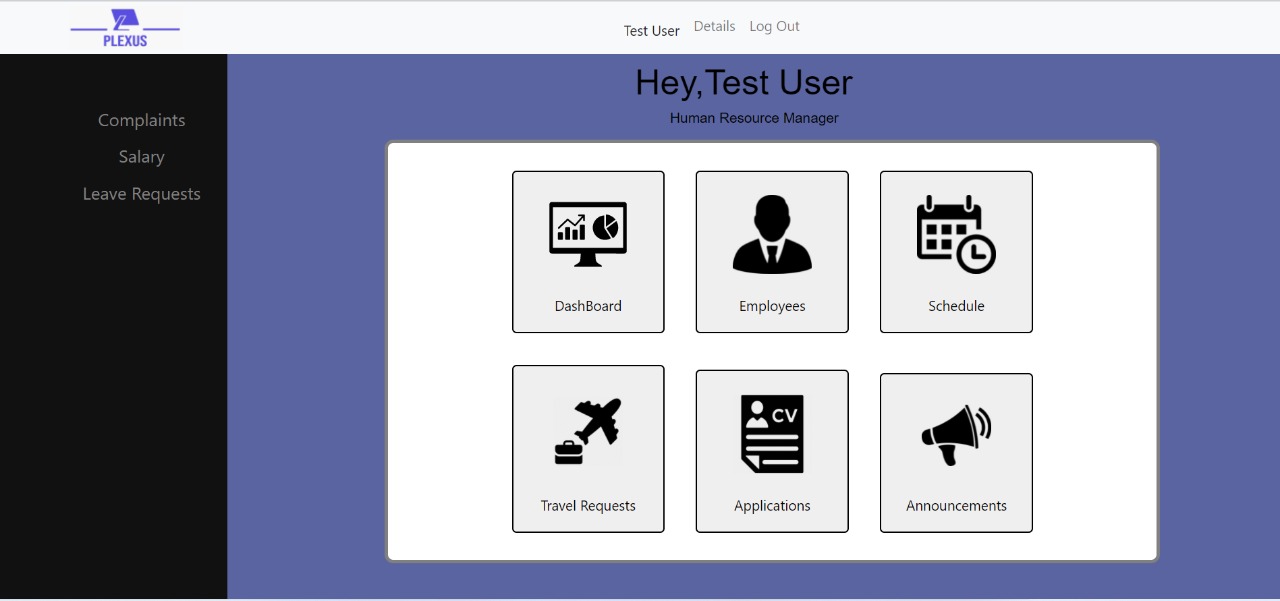
Task: Click the Applications card
Action: [x=772, y=451]
